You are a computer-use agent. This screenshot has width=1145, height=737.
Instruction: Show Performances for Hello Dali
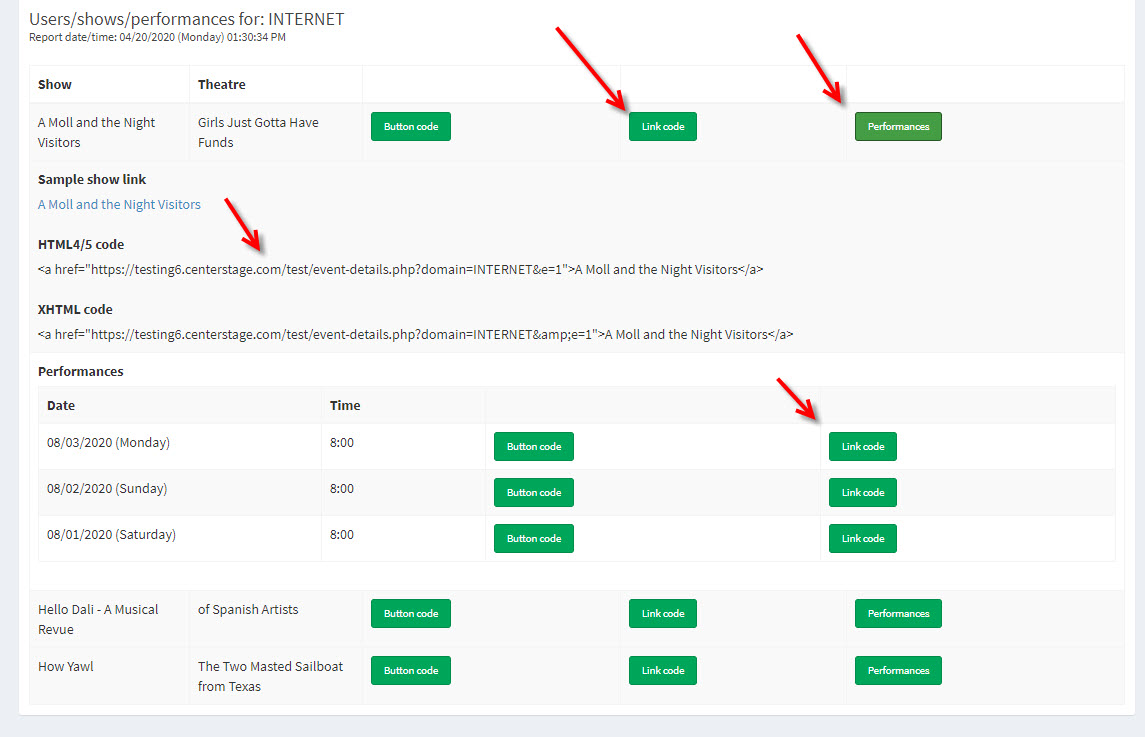coord(898,614)
